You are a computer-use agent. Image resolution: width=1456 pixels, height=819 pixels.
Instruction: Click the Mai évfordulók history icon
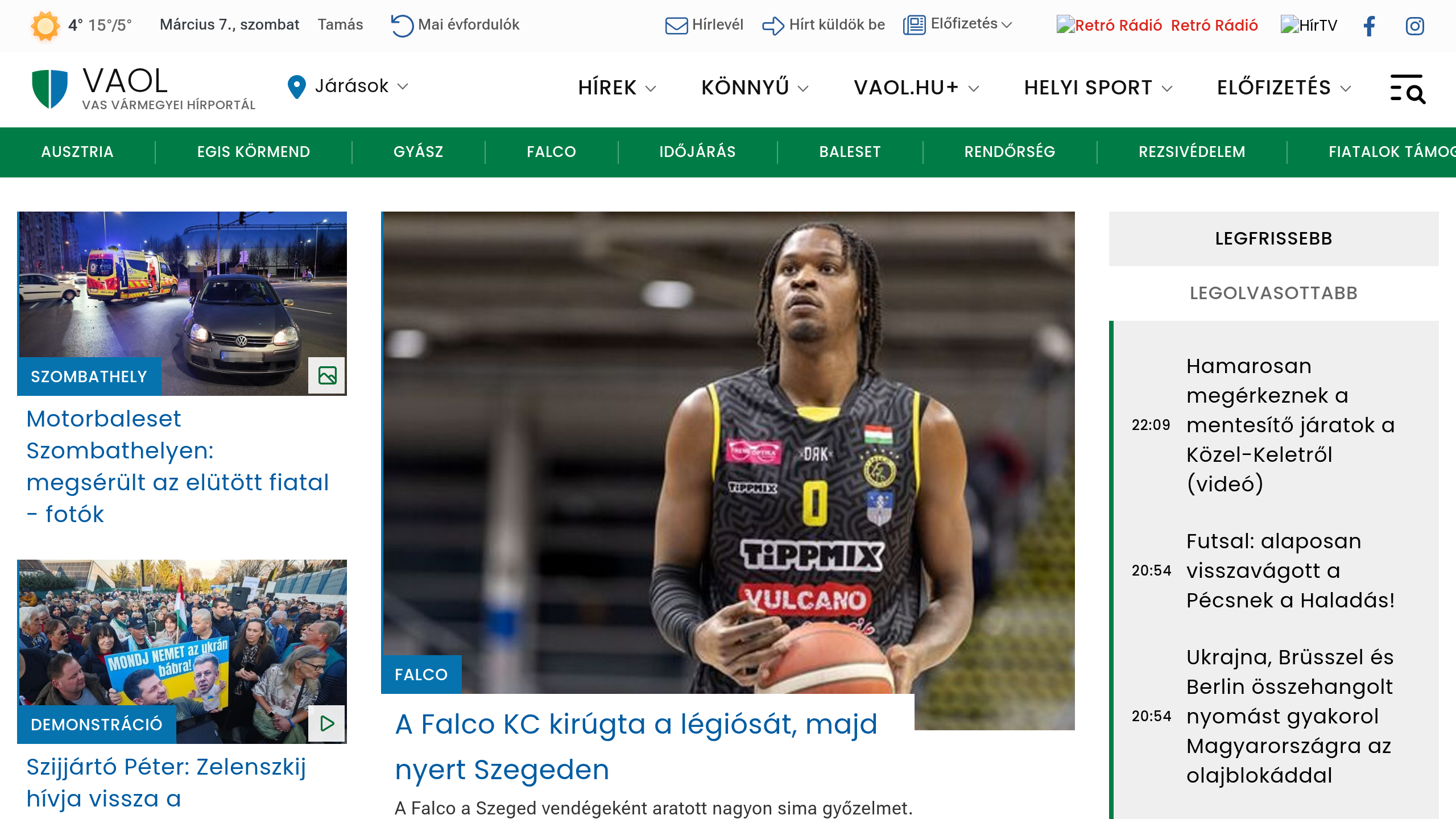402,26
